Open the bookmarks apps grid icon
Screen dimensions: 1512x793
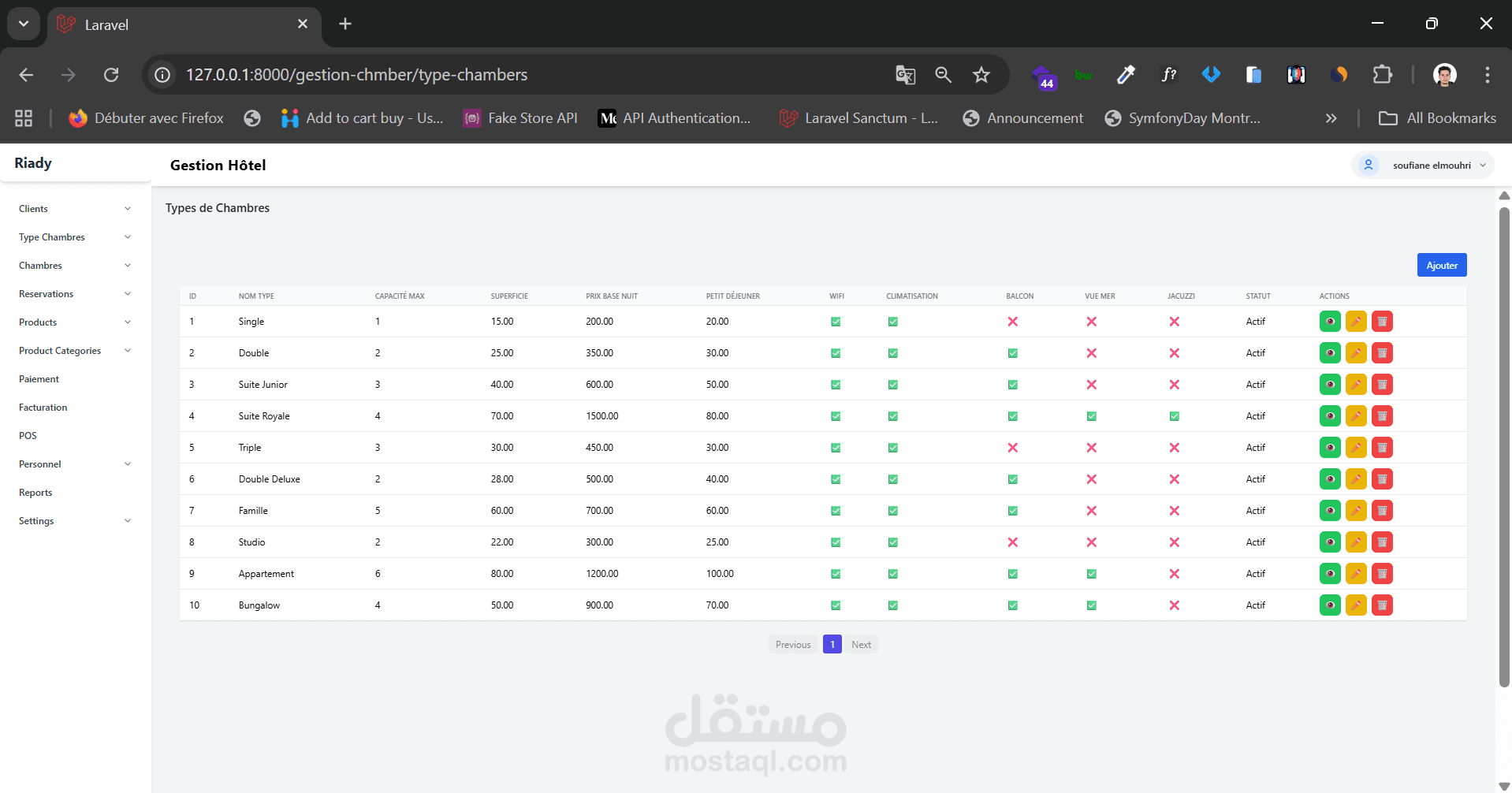(24, 118)
